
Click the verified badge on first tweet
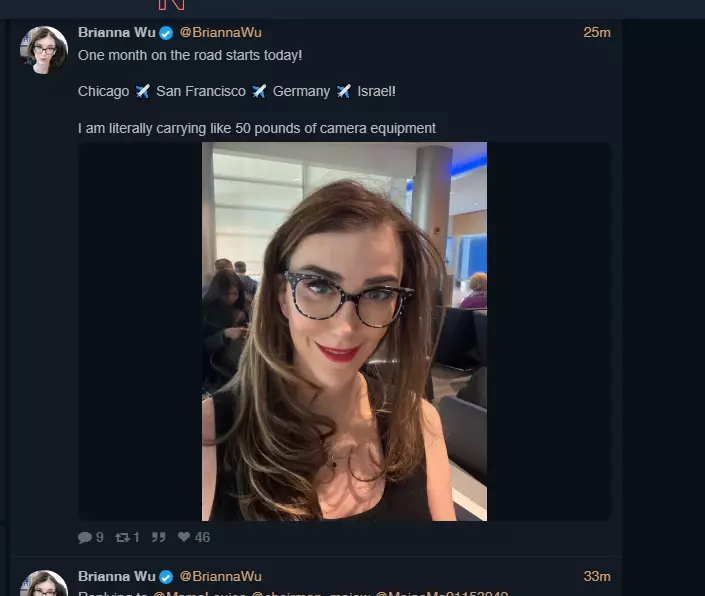[166, 33]
